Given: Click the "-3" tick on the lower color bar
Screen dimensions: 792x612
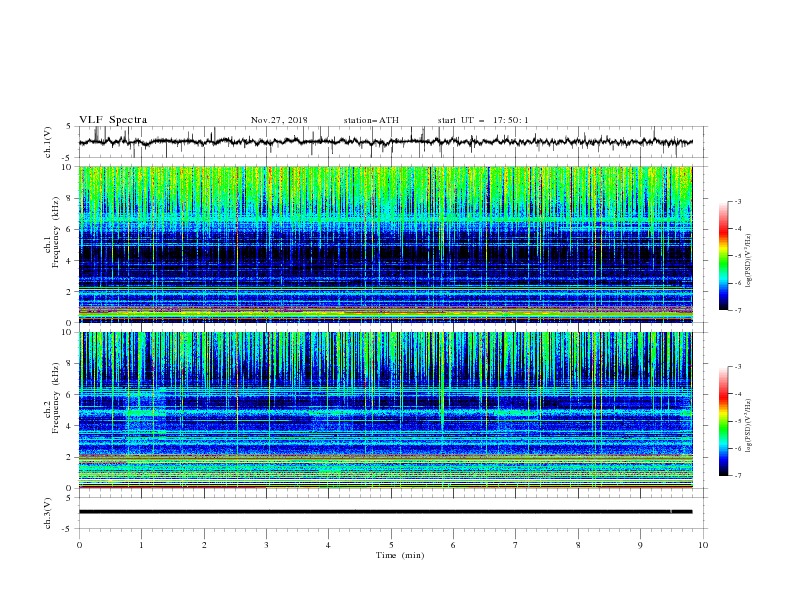Looking at the screenshot, I should pyautogui.click(x=737, y=367).
